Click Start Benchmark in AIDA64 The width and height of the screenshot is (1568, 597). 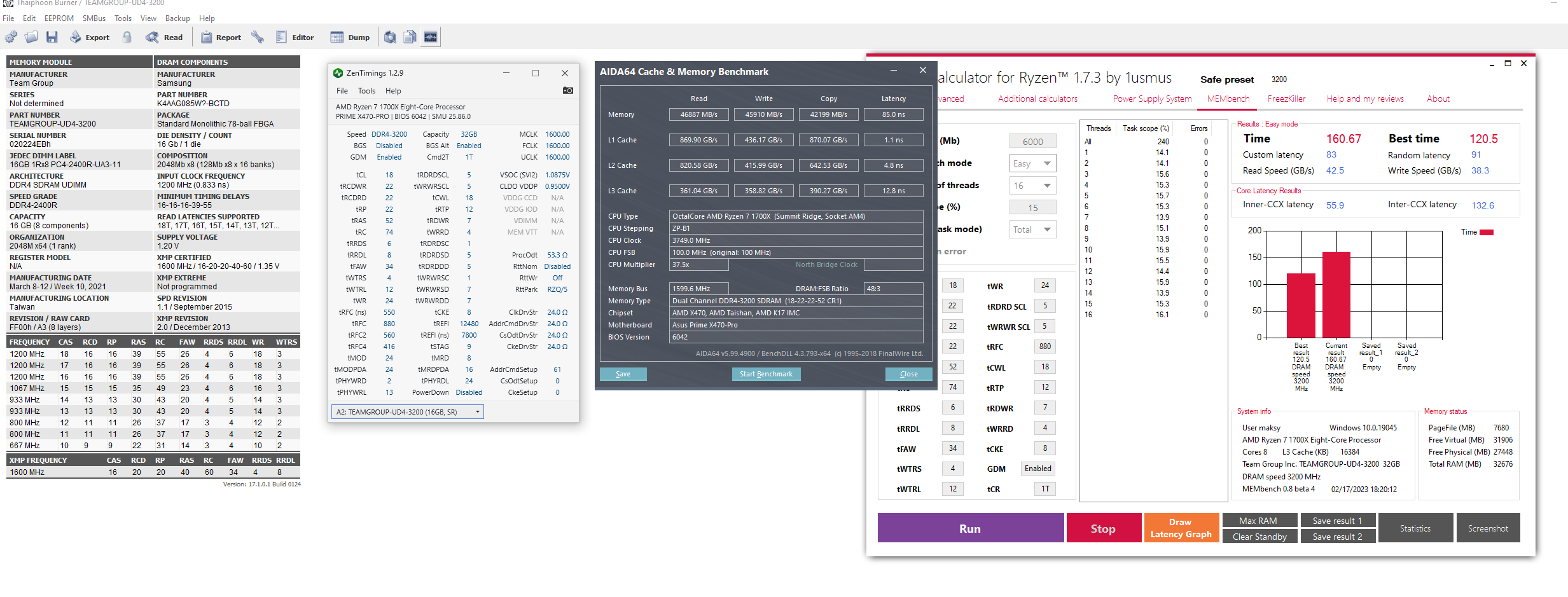(x=766, y=374)
